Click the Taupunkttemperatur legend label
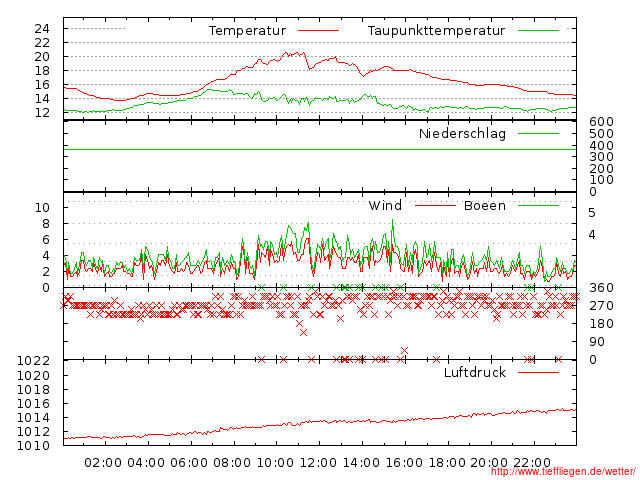This screenshot has height=480, width=640. 436,31
